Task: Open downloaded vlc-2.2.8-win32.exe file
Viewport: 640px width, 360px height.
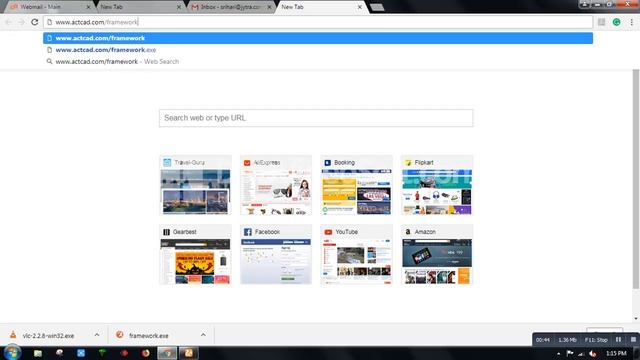Action: tap(48, 336)
